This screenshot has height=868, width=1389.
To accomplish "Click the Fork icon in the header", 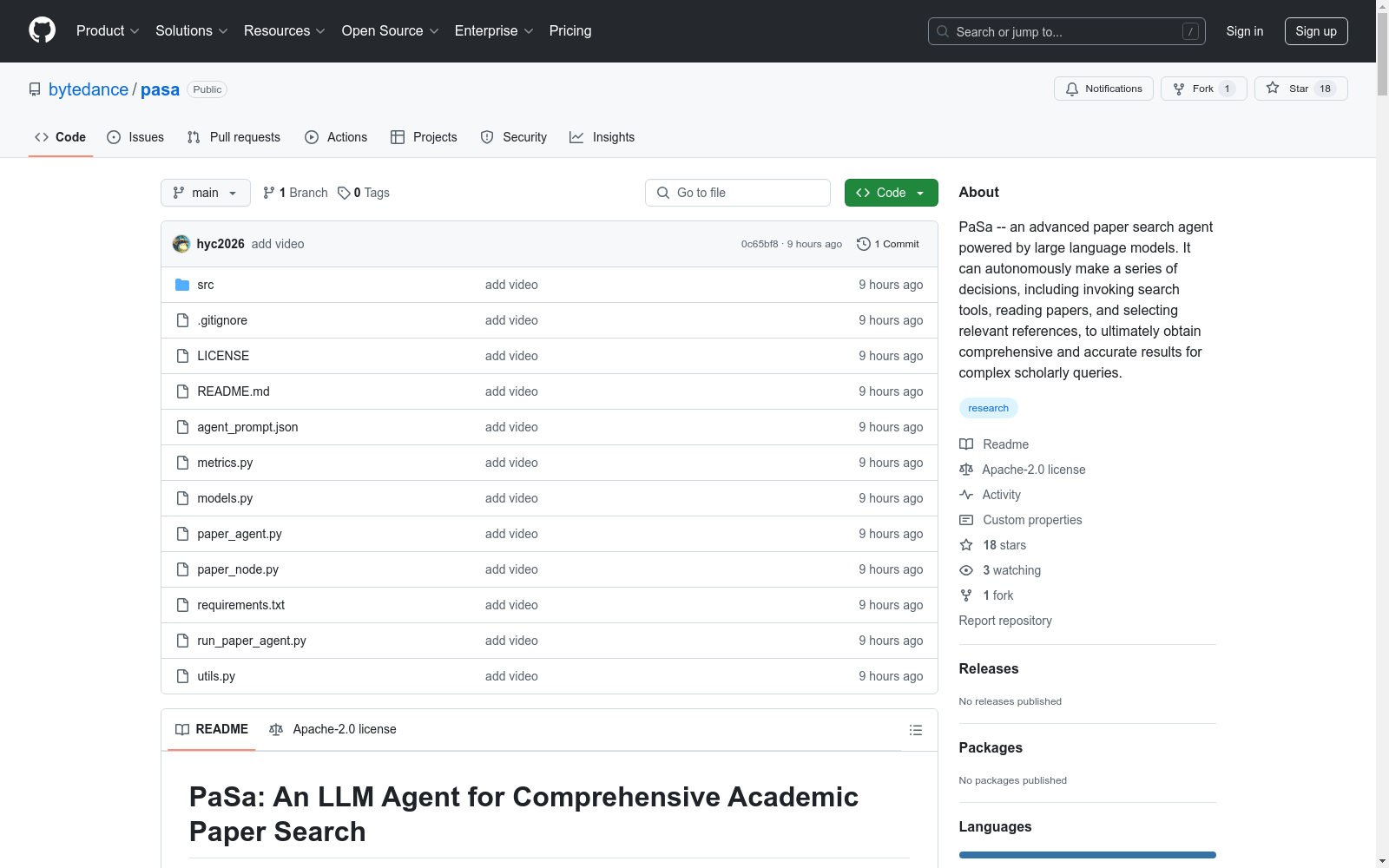I will pyautogui.click(x=1179, y=89).
